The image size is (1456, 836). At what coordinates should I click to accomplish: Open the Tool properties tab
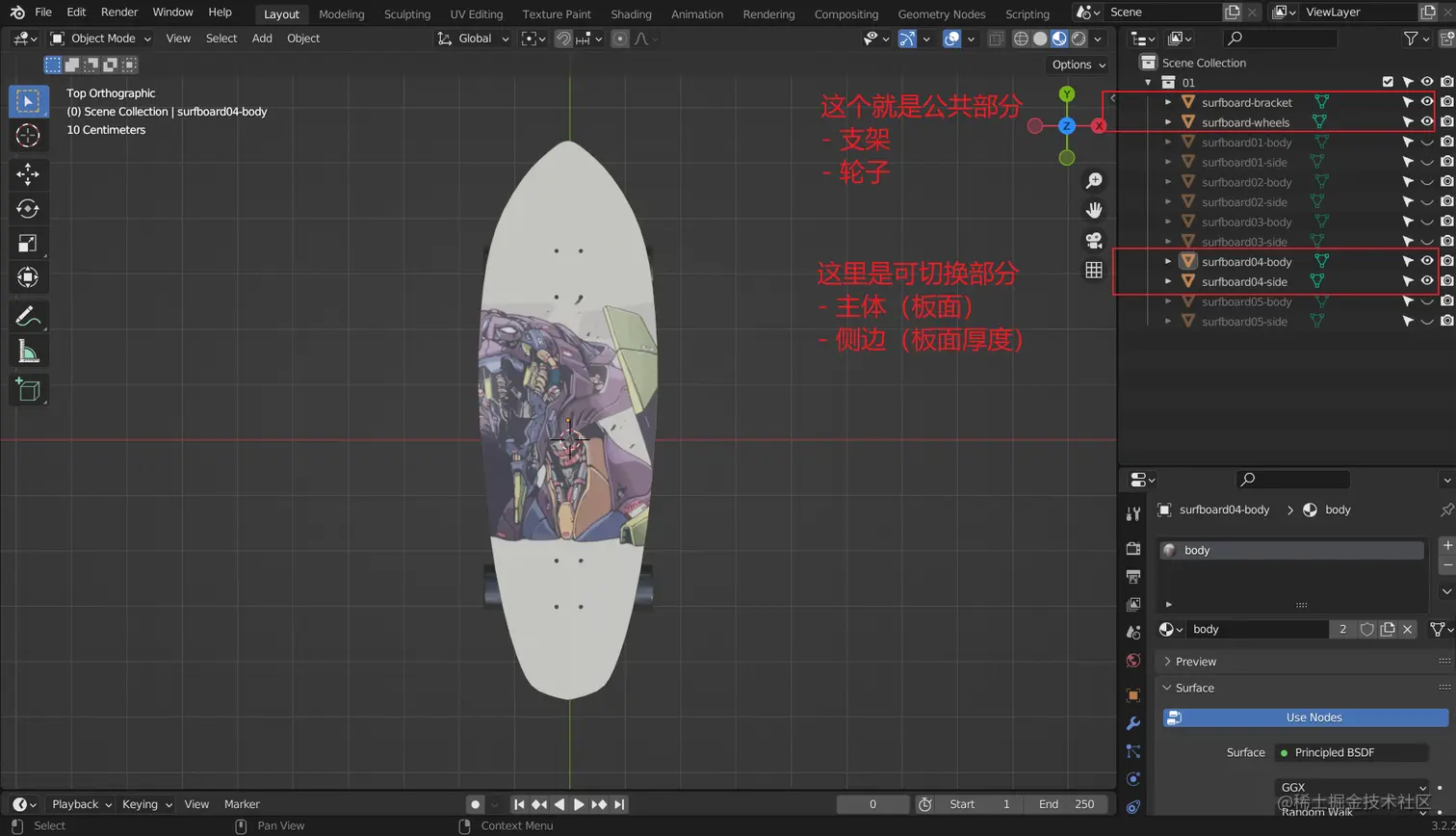(1133, 513)
